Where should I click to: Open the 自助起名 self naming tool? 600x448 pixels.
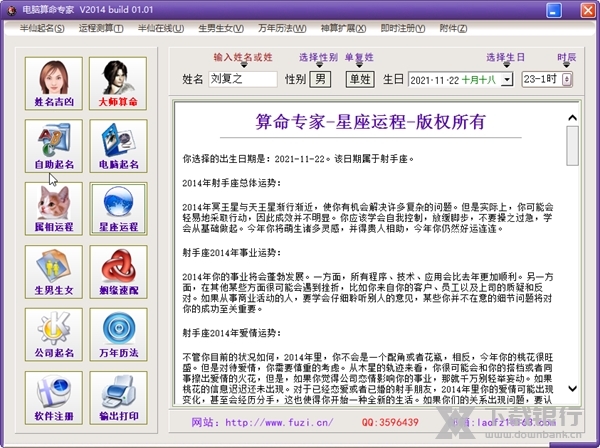click(54, 146)
